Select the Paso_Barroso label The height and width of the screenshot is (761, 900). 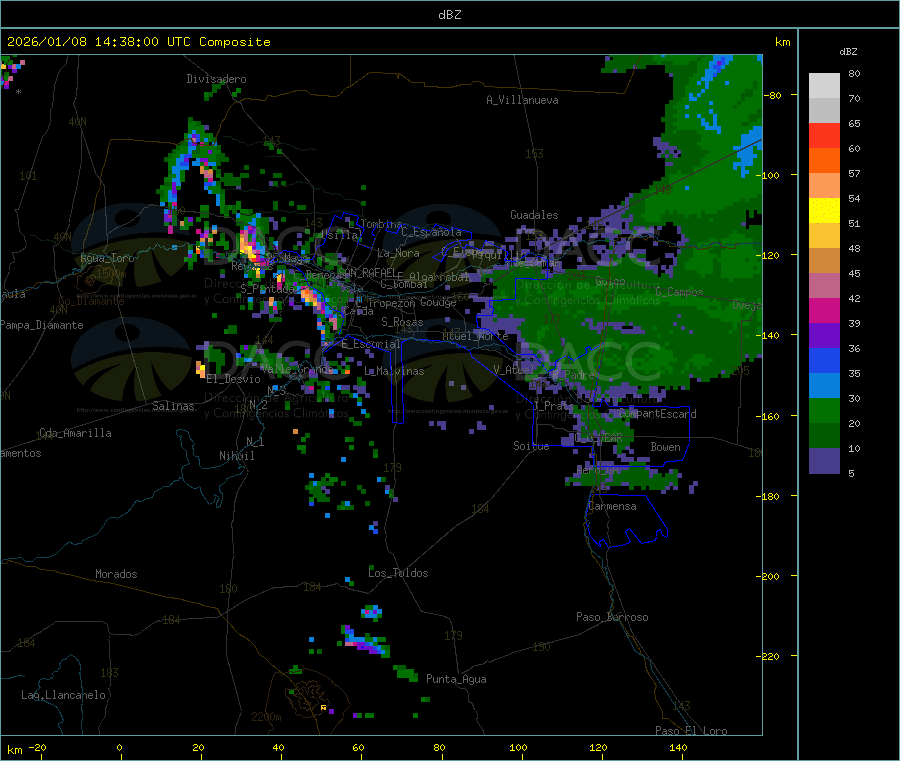pyautogui.click(x=612, y=617)
